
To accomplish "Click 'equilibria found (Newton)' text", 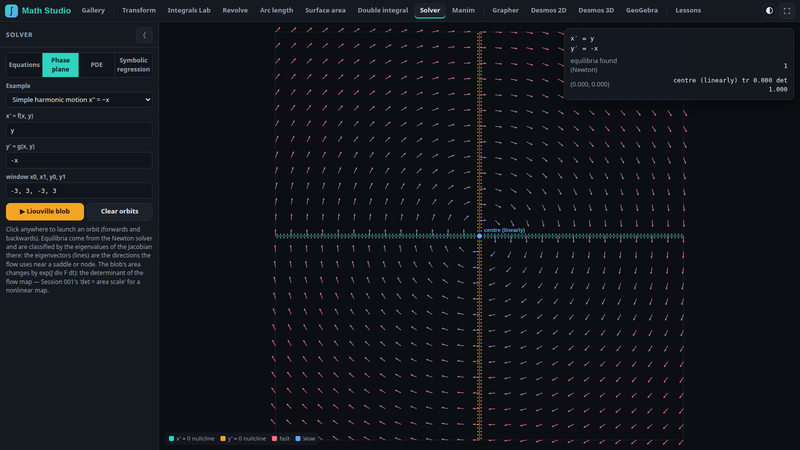I will pyautogui.click(x=593, y=65).
